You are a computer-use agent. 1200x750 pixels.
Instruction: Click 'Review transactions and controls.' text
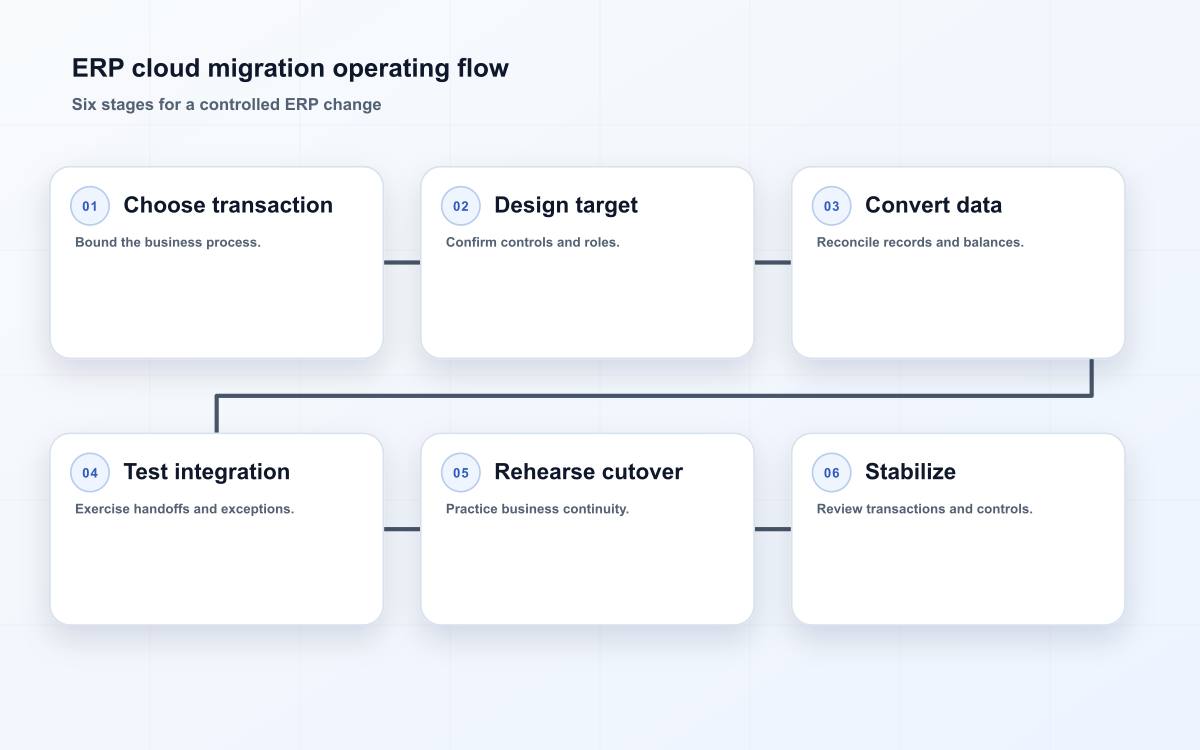925,509
